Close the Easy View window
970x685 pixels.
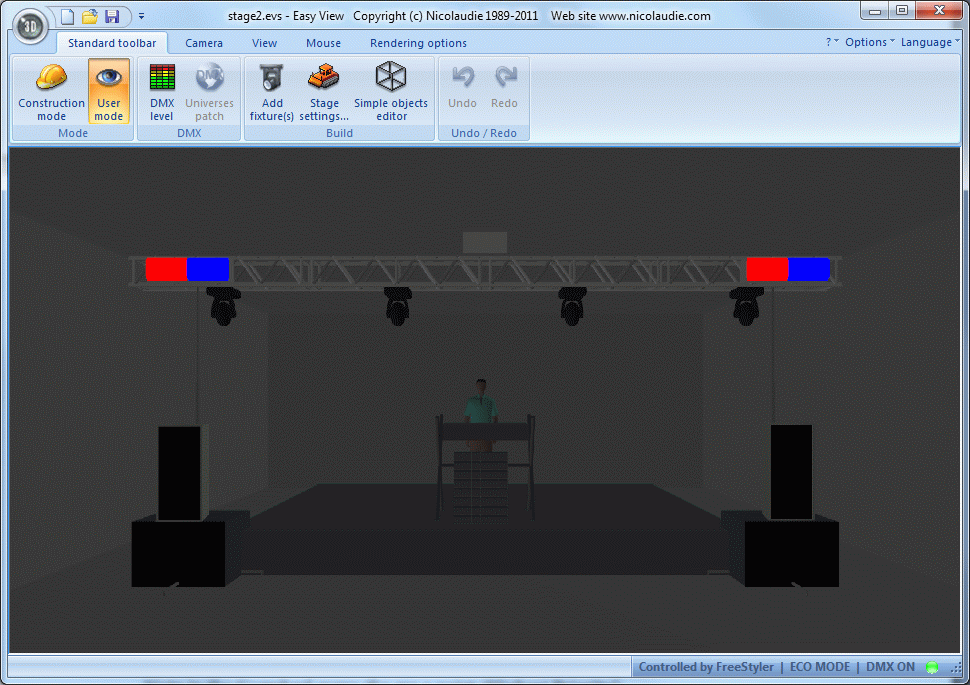click(x=939, y=11)
